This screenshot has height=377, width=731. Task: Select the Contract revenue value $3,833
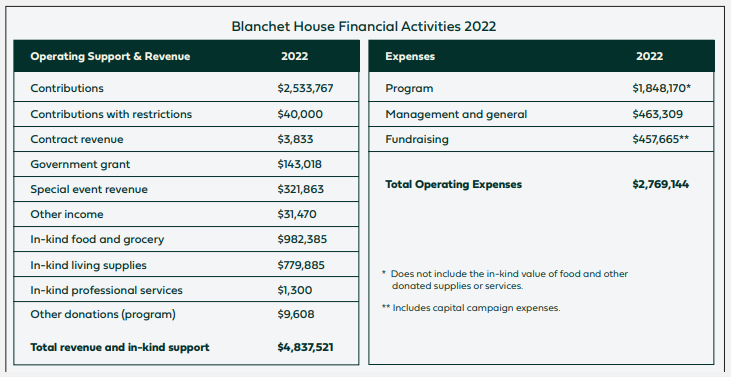tap(295, 139)
